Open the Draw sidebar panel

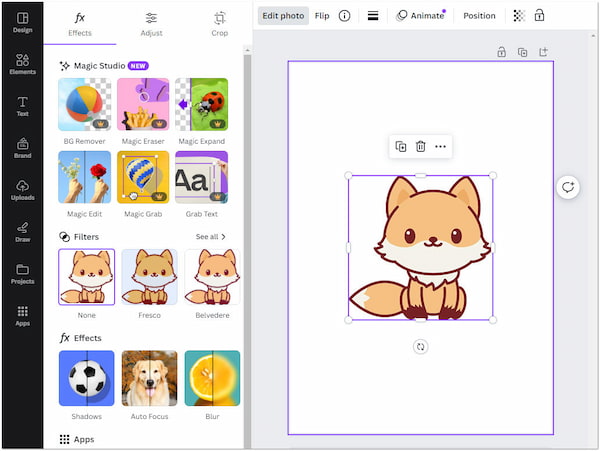(x=23, y=232)
